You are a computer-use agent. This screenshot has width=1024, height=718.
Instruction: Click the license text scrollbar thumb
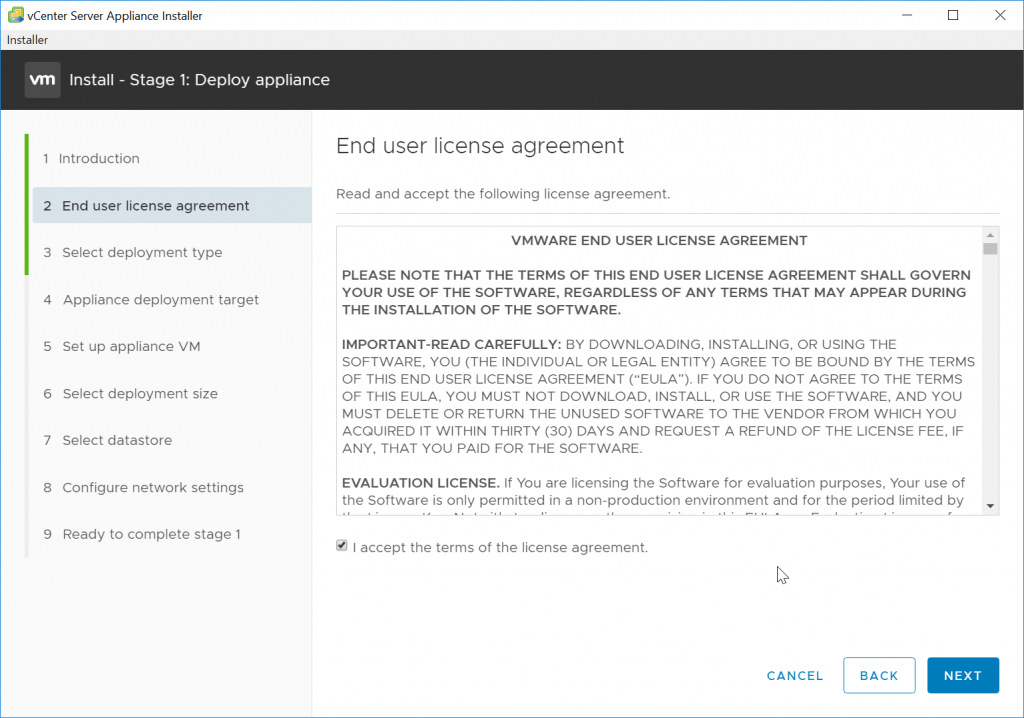pos(991,249)
